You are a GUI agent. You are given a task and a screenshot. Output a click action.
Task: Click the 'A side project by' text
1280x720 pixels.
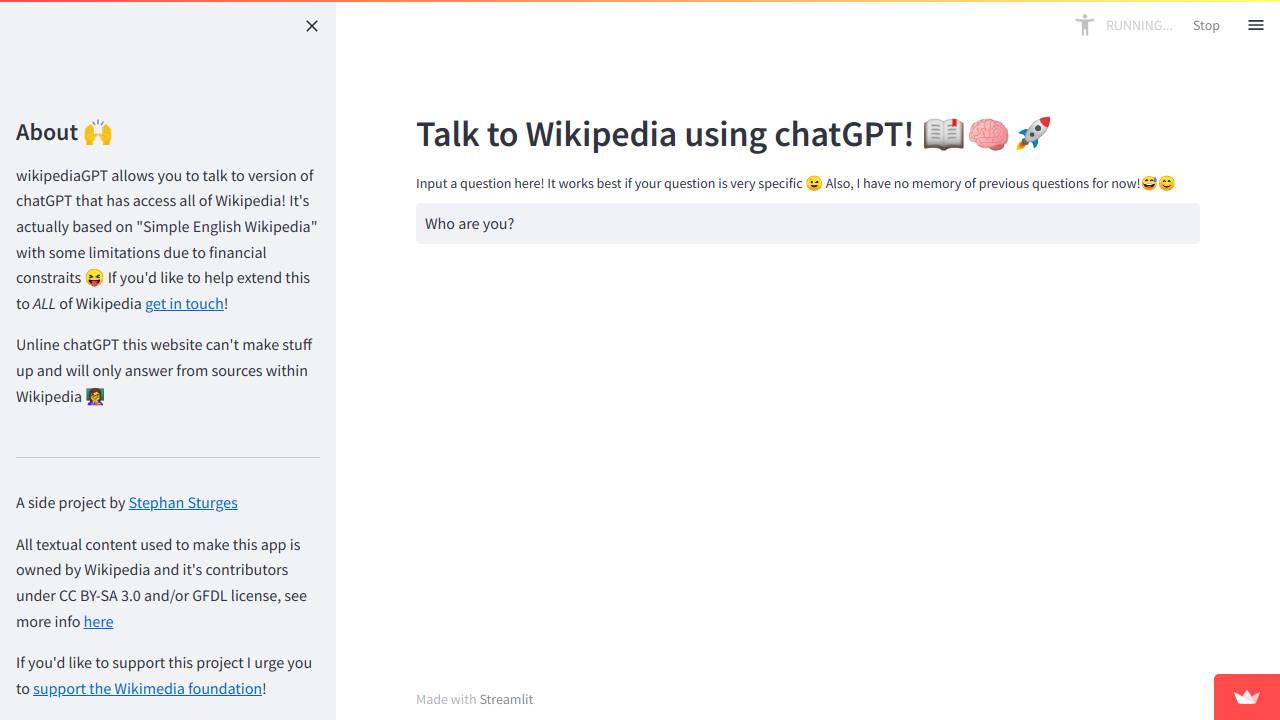coord(71,502)
